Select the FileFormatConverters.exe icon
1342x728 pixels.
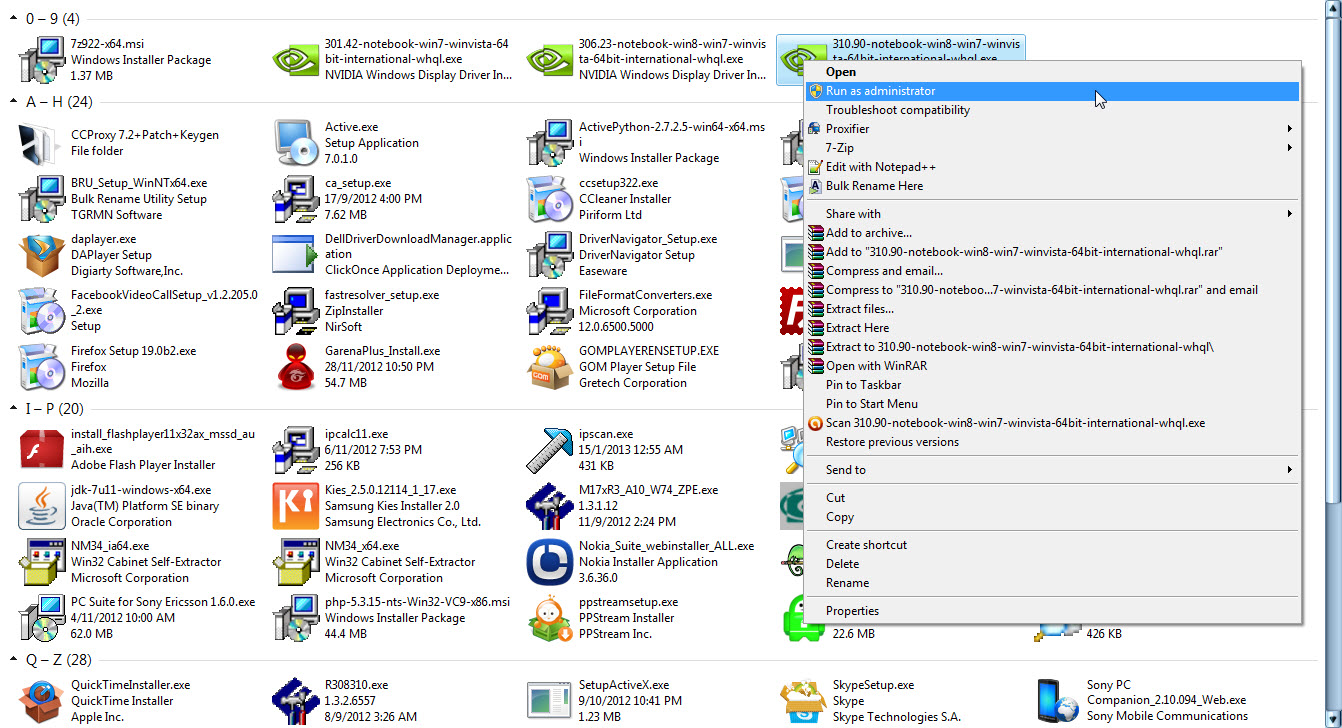[x=549, y=311]
